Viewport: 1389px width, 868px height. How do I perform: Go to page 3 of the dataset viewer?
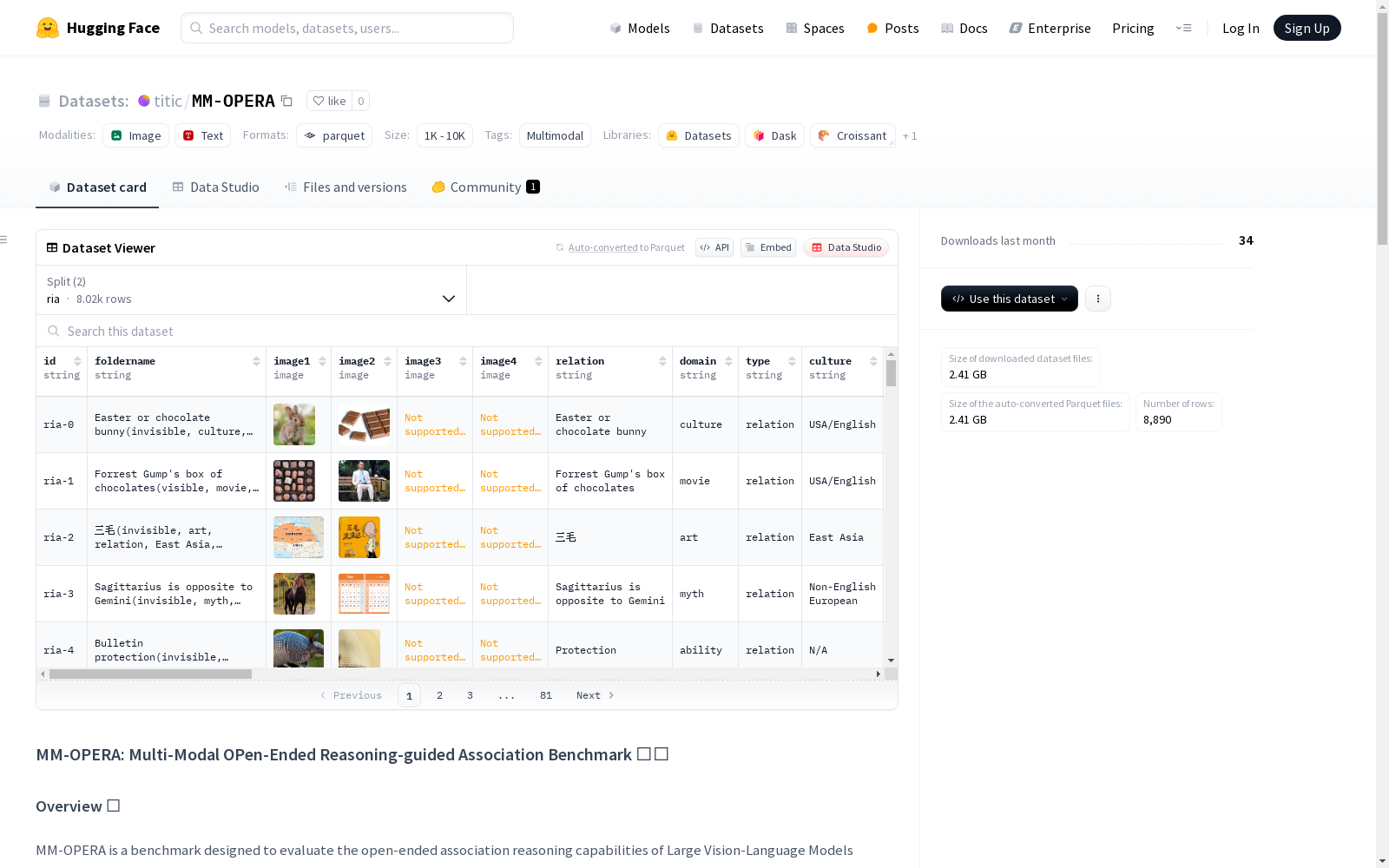(471, 695)
